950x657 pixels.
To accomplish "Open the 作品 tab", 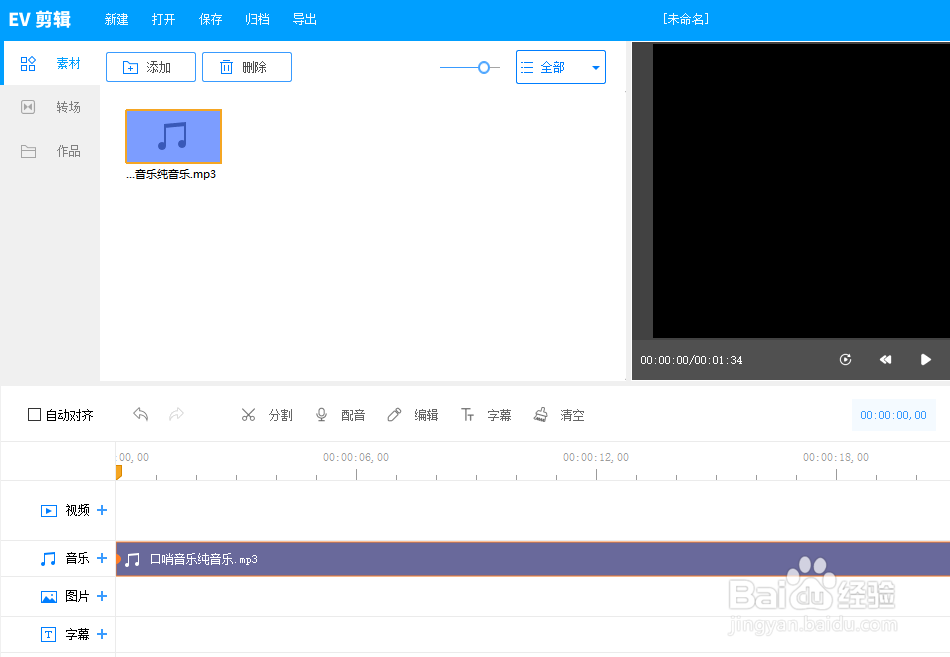I will tap(51, 151).
